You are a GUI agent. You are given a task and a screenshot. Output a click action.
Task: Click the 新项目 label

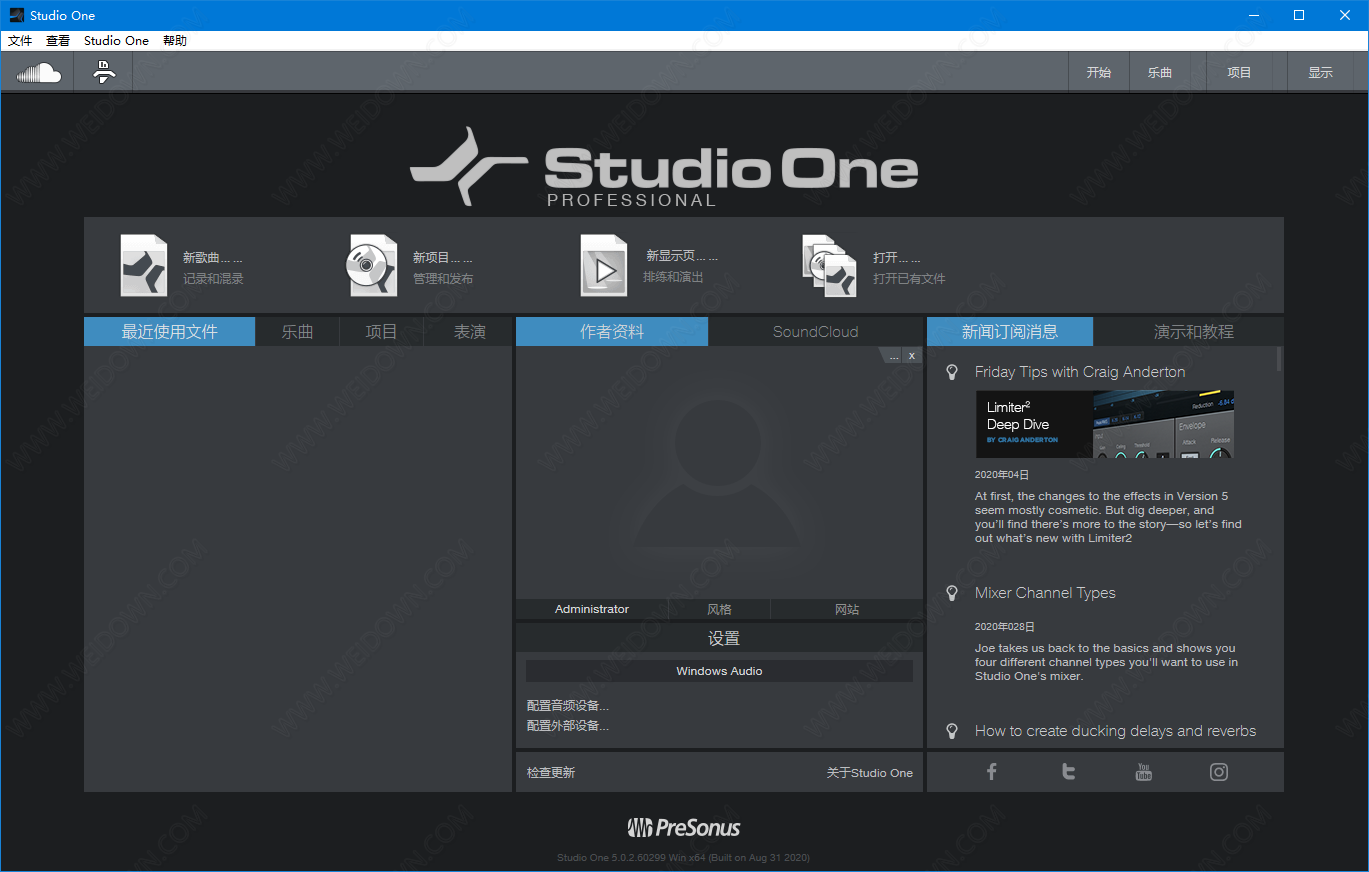443,258
